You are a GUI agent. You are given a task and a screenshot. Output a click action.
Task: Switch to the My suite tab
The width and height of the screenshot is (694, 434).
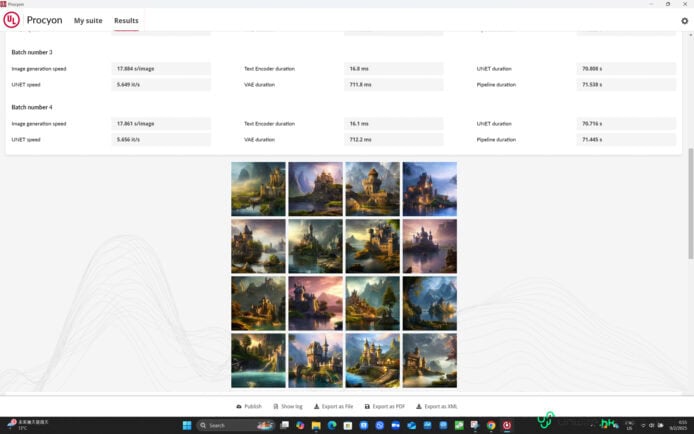[88, 20]
